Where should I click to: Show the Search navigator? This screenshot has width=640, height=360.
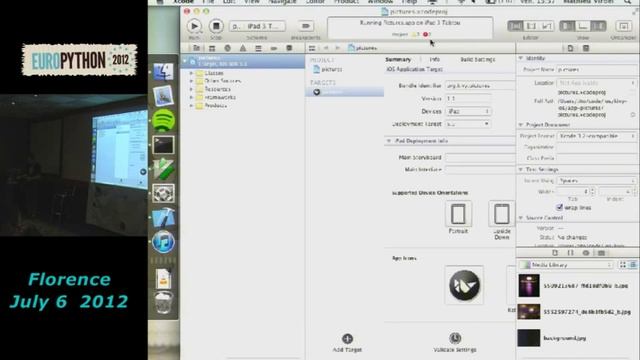point(227,48)
